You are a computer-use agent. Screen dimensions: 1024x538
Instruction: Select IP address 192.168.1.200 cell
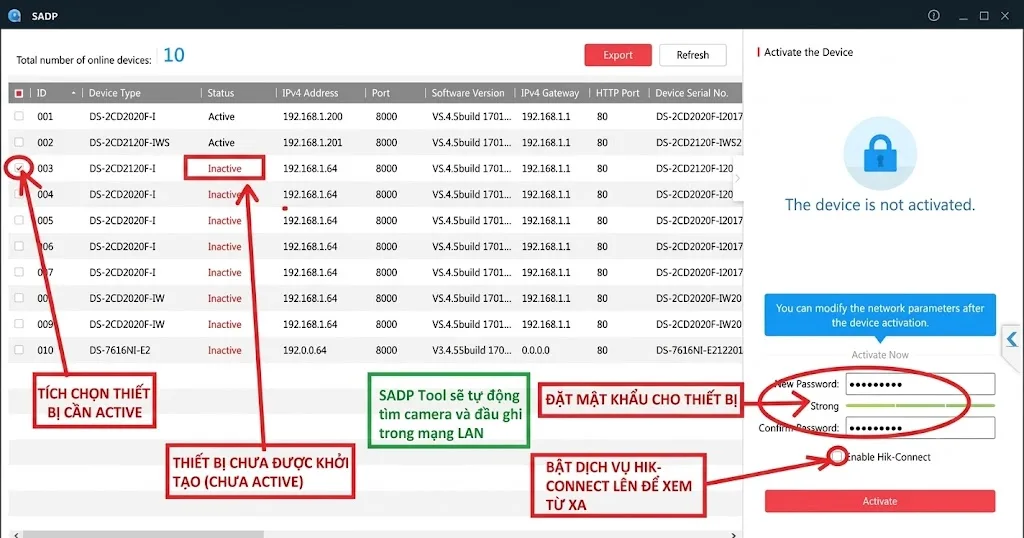point(313,116)
